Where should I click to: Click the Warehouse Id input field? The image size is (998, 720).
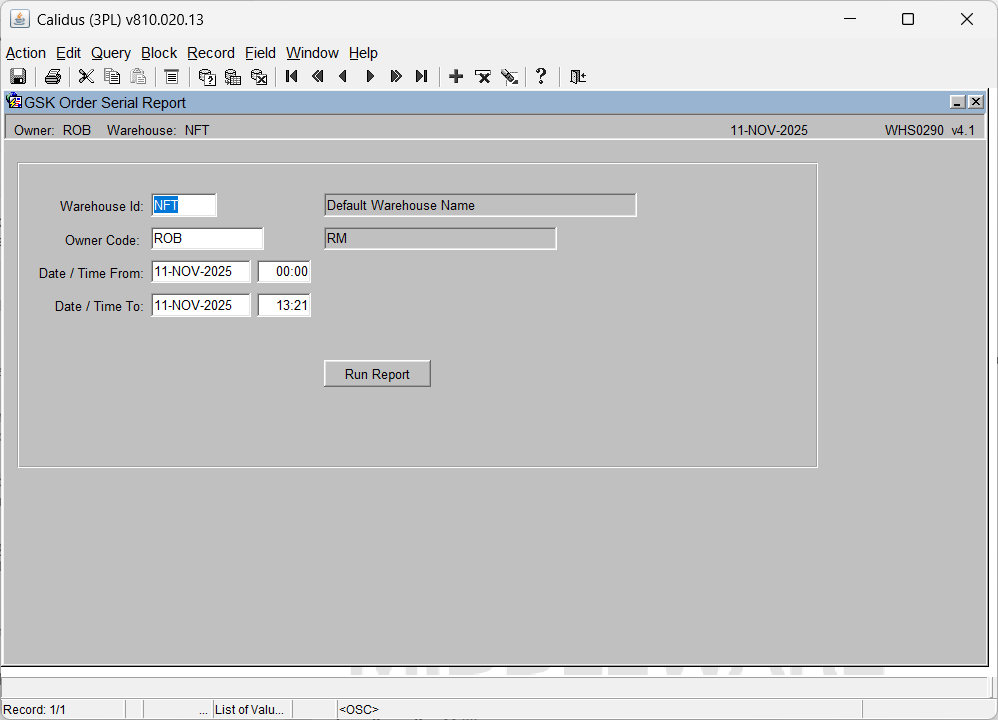[x=183, y=206]
